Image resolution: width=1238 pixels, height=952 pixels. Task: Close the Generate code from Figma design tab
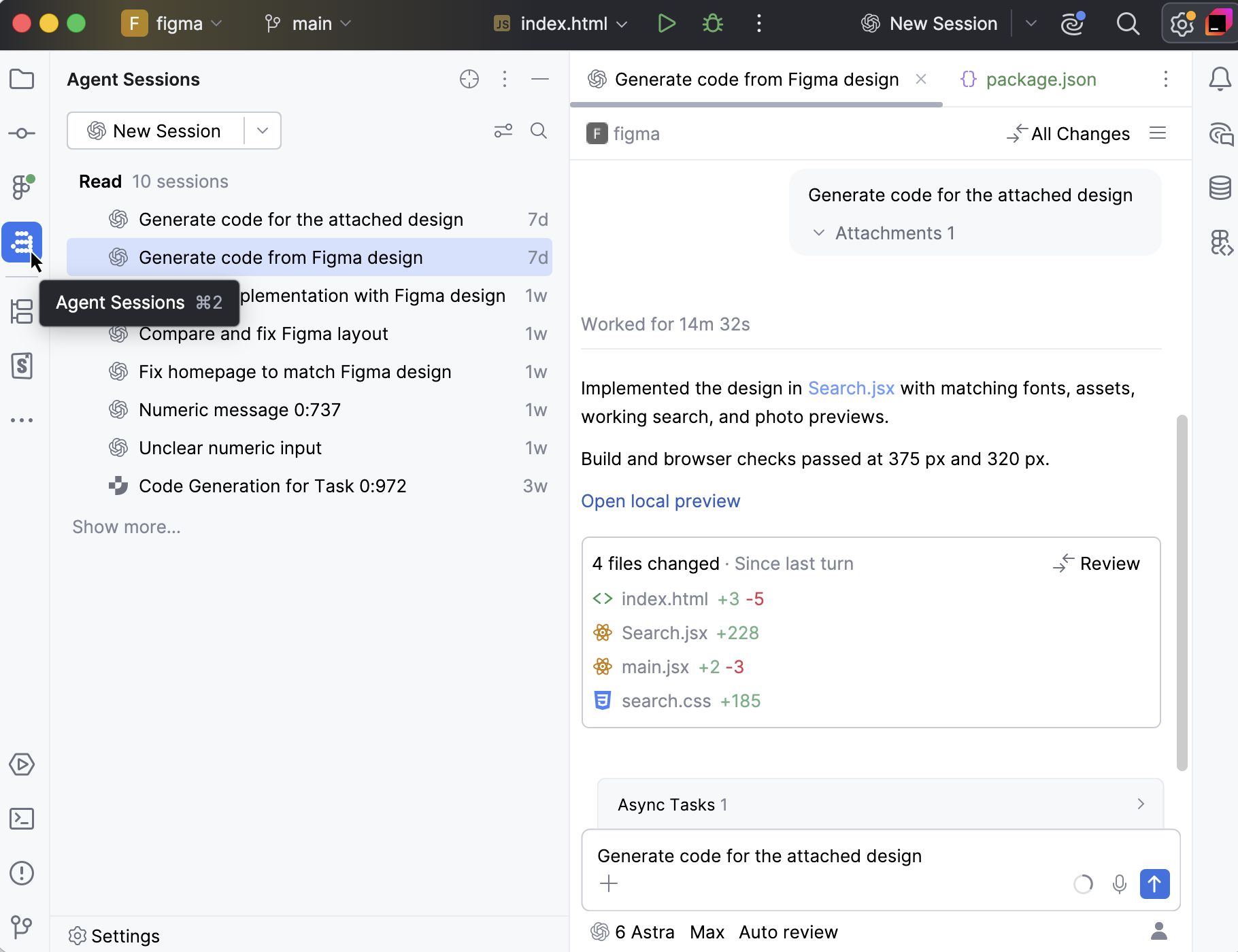click(x=921, y=80)
